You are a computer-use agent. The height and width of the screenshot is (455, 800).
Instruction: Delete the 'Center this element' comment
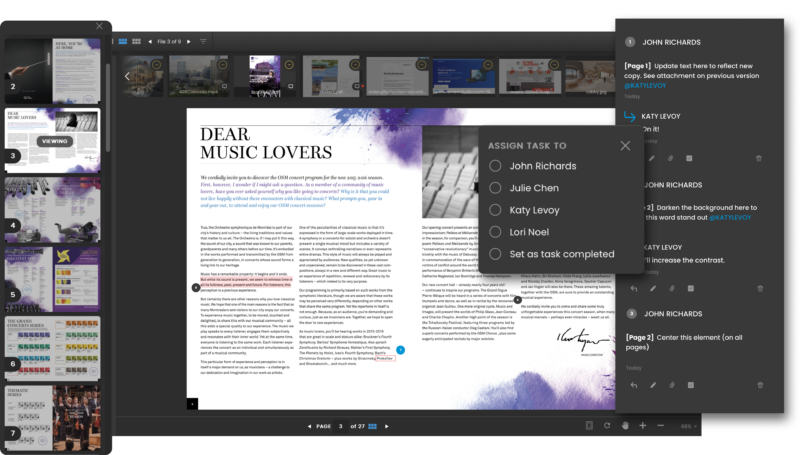point(760,385)
